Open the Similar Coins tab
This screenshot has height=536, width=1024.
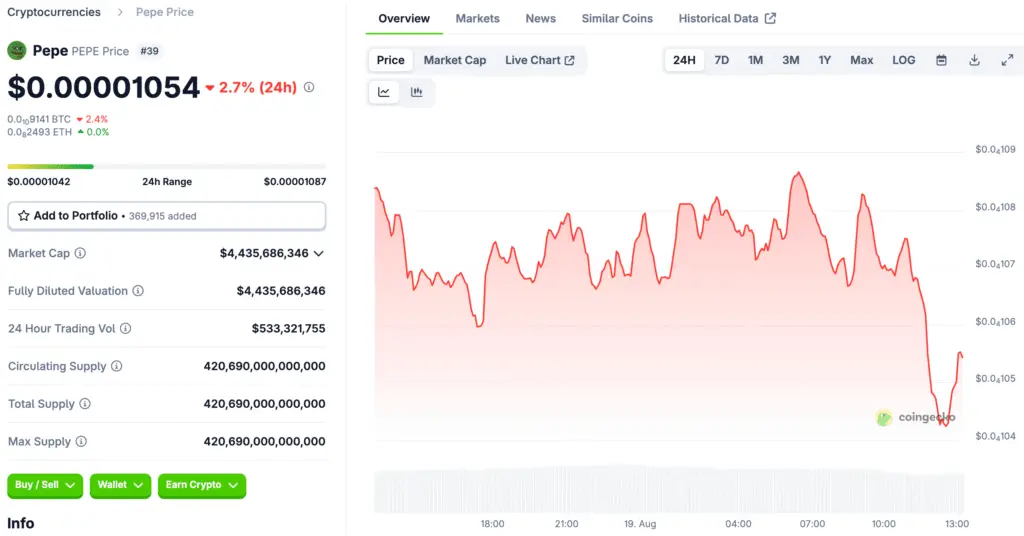(617, 18)
